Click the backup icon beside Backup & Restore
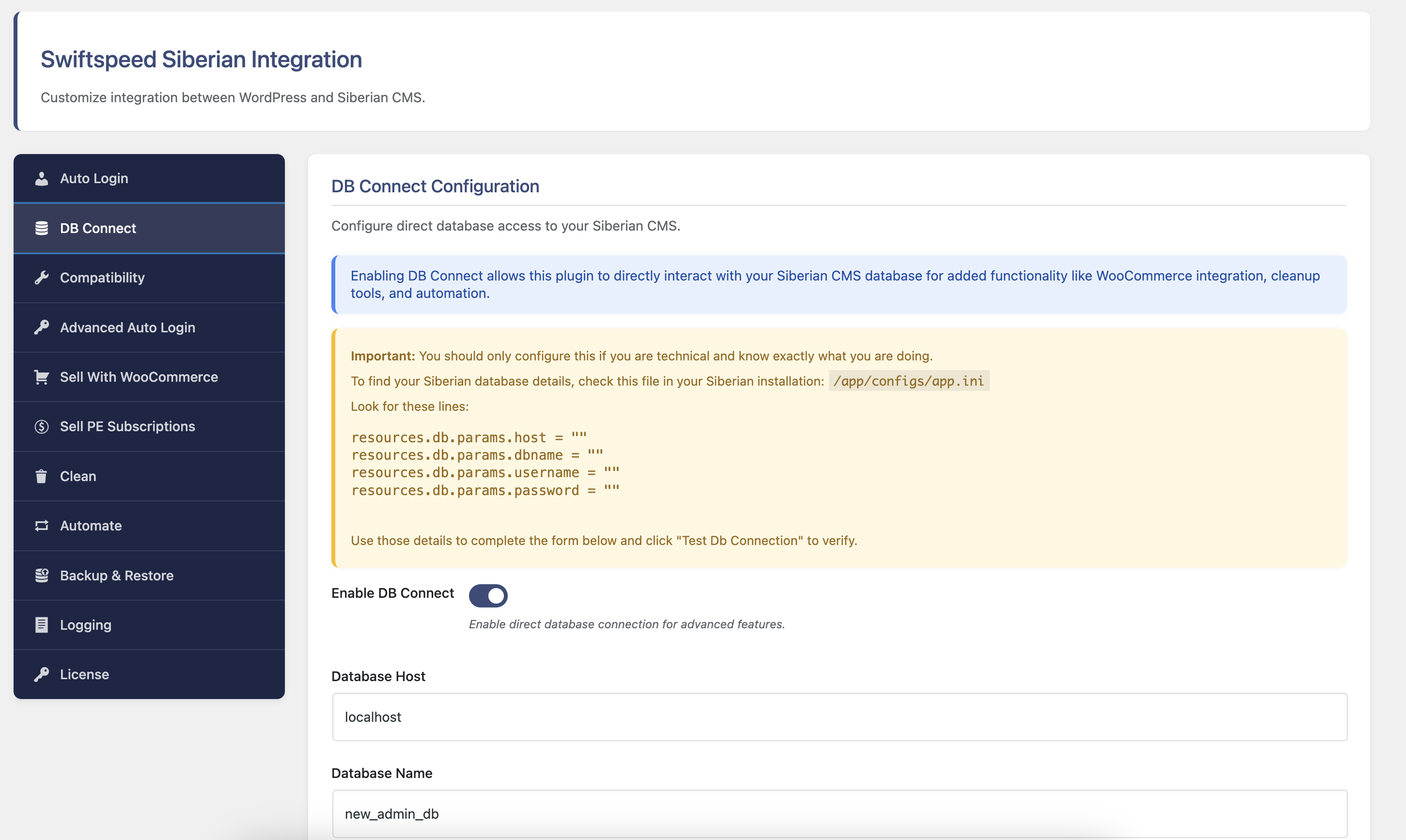The width and height of the screenshot is (1406, 840). click(x=42, y=575)
